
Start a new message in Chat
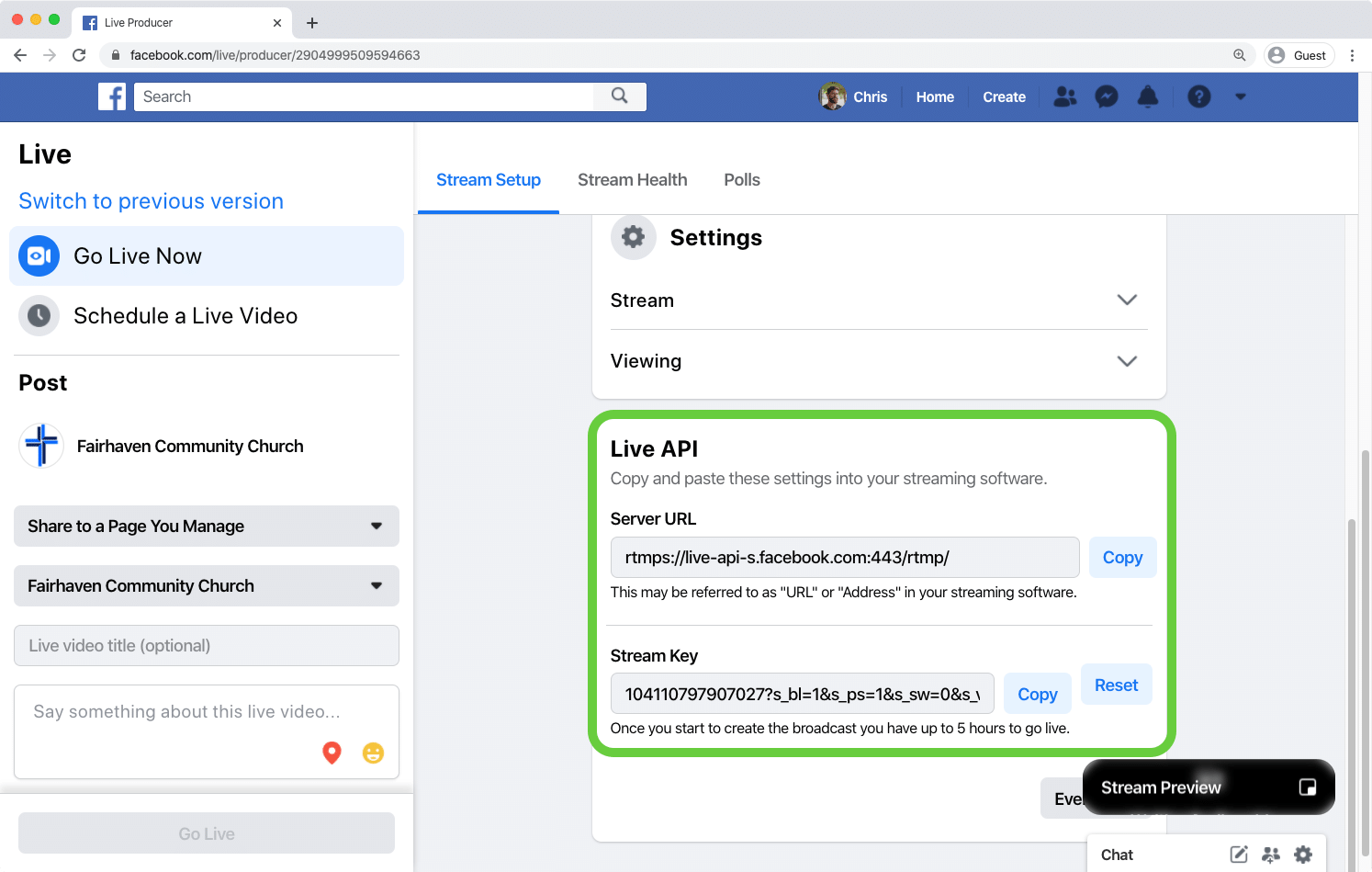(x=1239, y=855)
